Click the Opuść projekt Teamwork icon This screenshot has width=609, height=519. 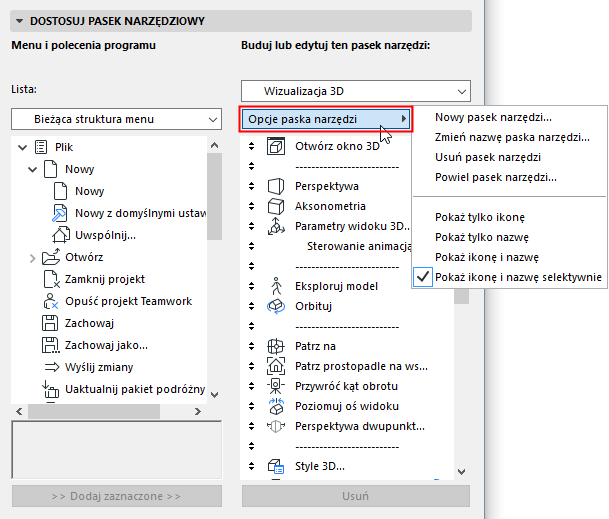(50, 301)
